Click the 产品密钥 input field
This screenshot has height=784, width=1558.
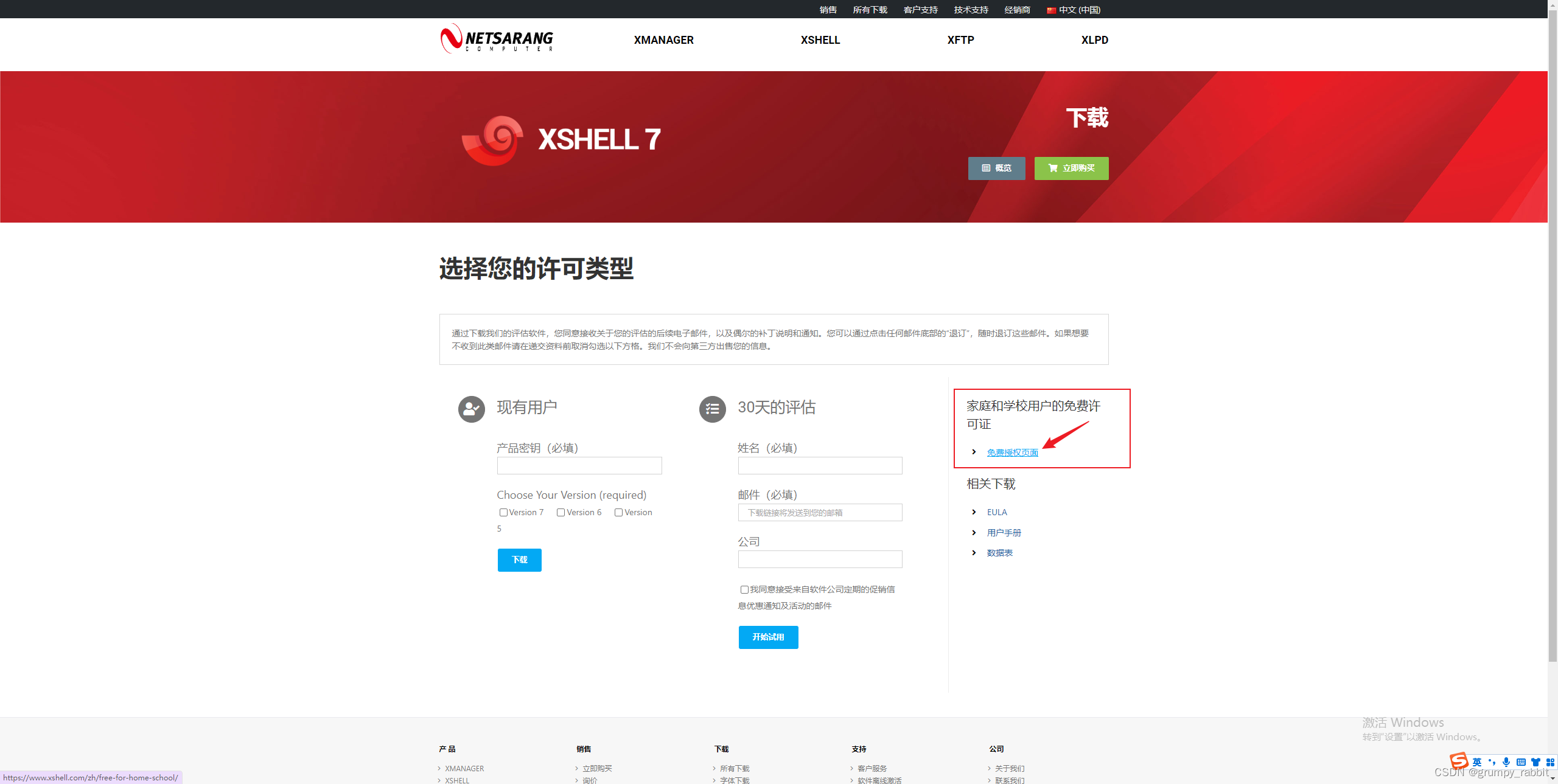(x=579, y=466)
